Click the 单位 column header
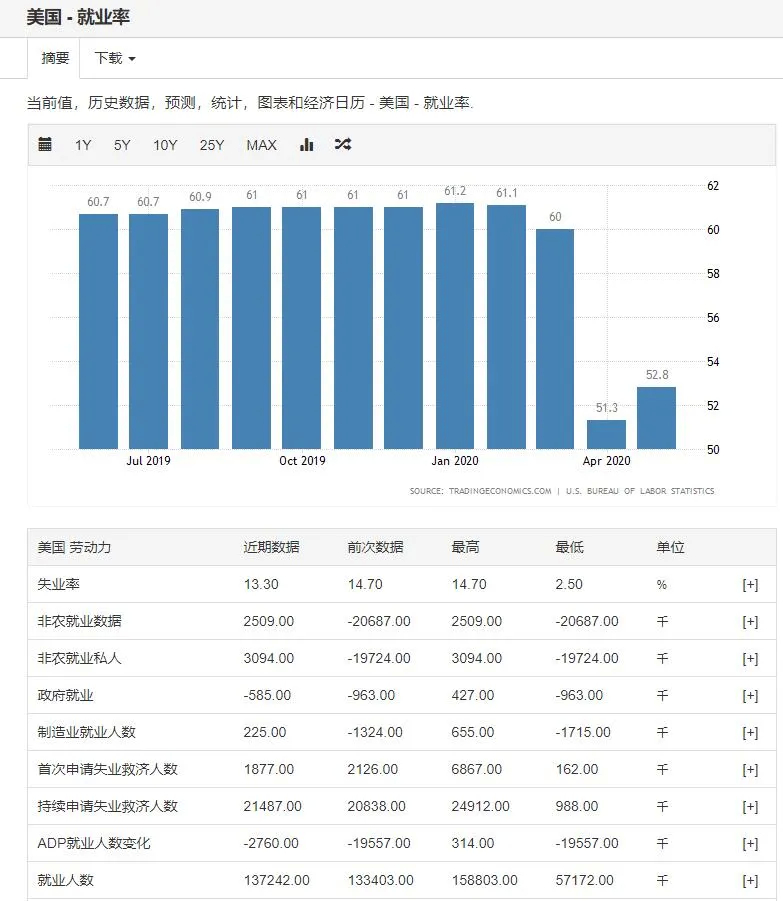This screenshot has width=783, height=901. tap(670, 547)
